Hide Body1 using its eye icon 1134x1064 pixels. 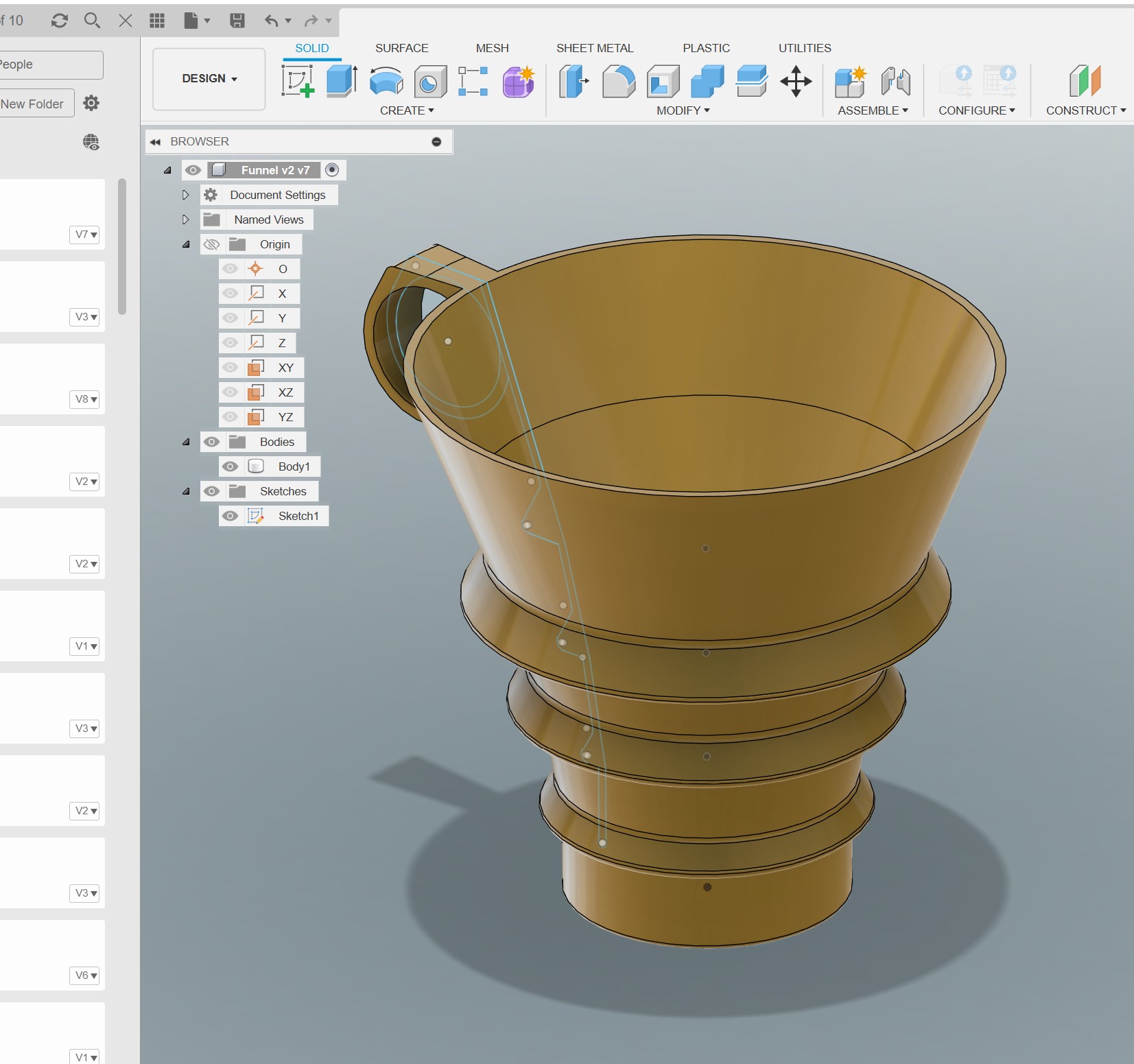tap(231, 466)
